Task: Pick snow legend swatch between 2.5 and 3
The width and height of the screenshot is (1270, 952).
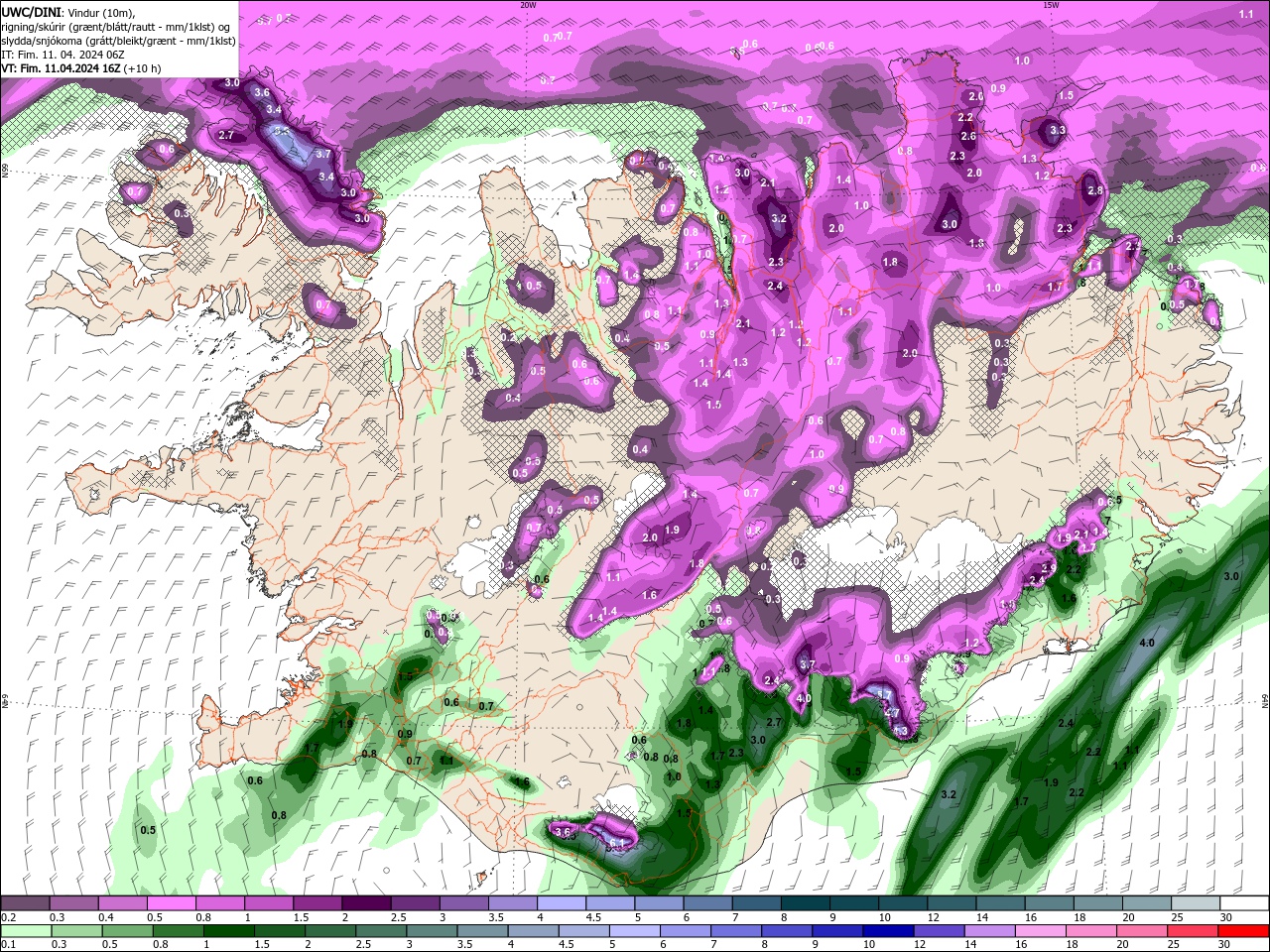Action: point(416,903)
